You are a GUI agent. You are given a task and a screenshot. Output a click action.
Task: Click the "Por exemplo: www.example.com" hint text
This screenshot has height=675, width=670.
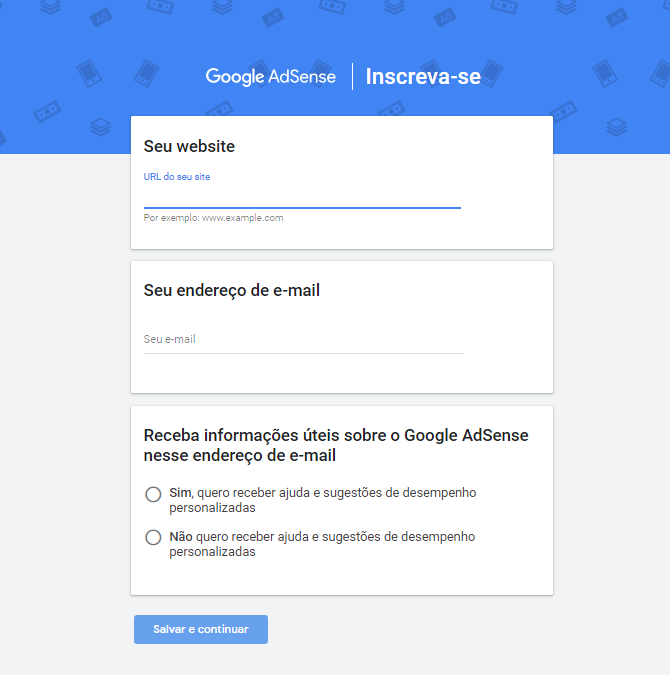[x=213, y=218]
